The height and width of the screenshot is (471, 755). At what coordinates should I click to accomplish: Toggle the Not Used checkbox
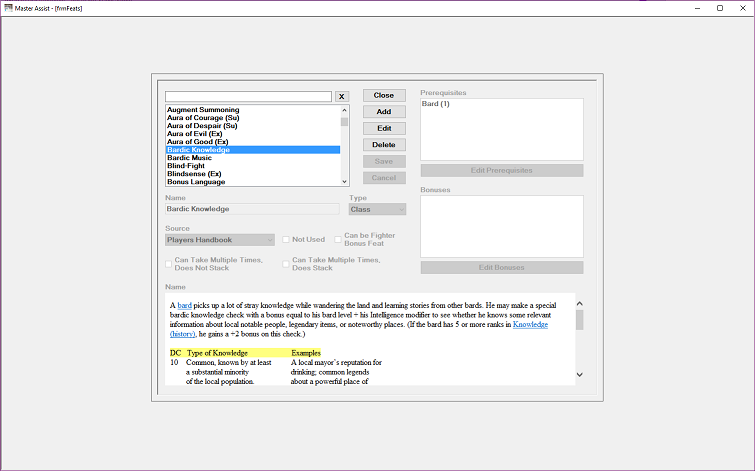[x=286, y=239]
